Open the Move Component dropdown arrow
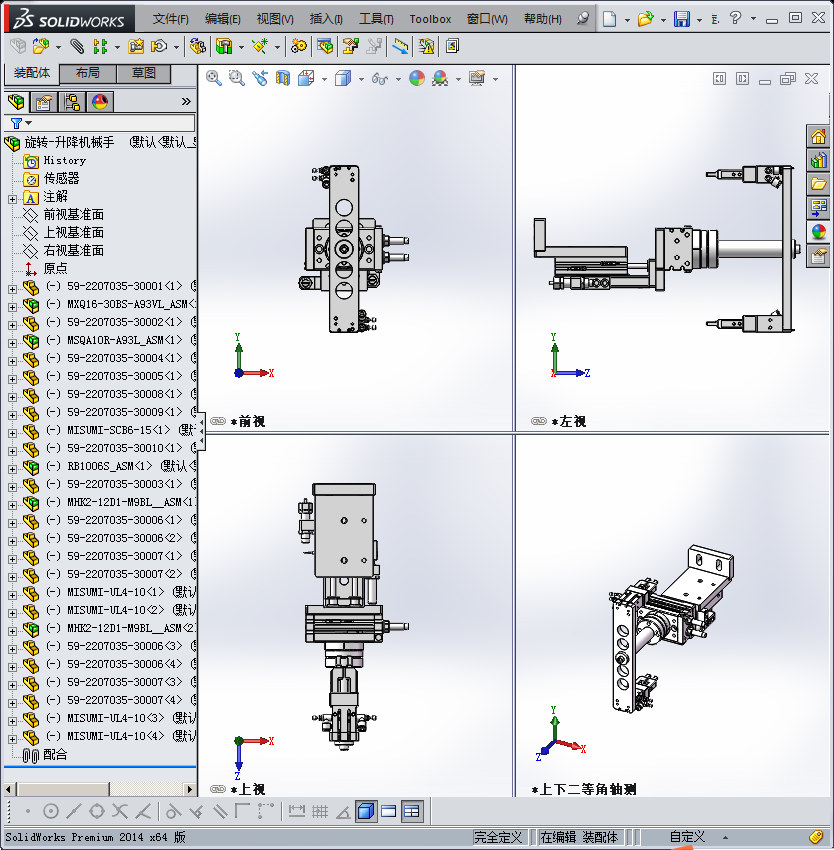The width and height of the screenshot is (834, 850). tap(176, 47)
